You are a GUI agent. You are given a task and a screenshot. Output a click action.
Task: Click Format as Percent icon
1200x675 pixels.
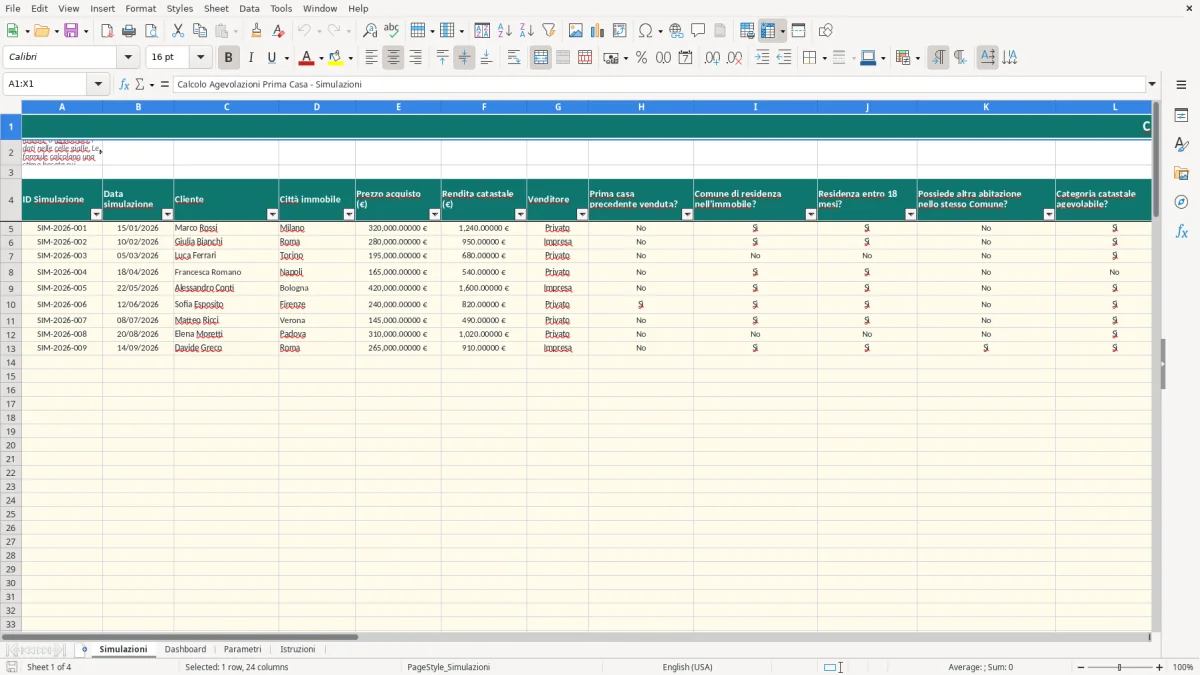tap(642, 58)
